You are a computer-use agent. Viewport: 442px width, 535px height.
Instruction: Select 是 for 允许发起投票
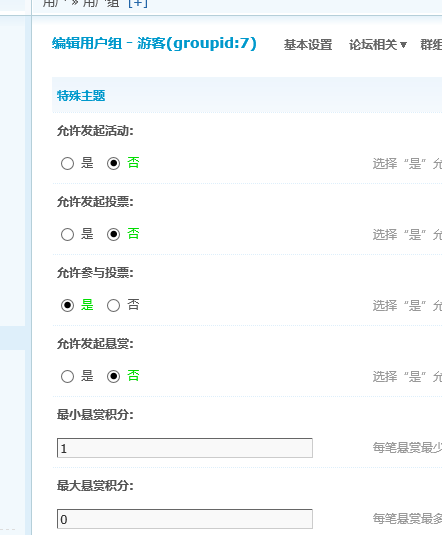[x=67, y=234]
